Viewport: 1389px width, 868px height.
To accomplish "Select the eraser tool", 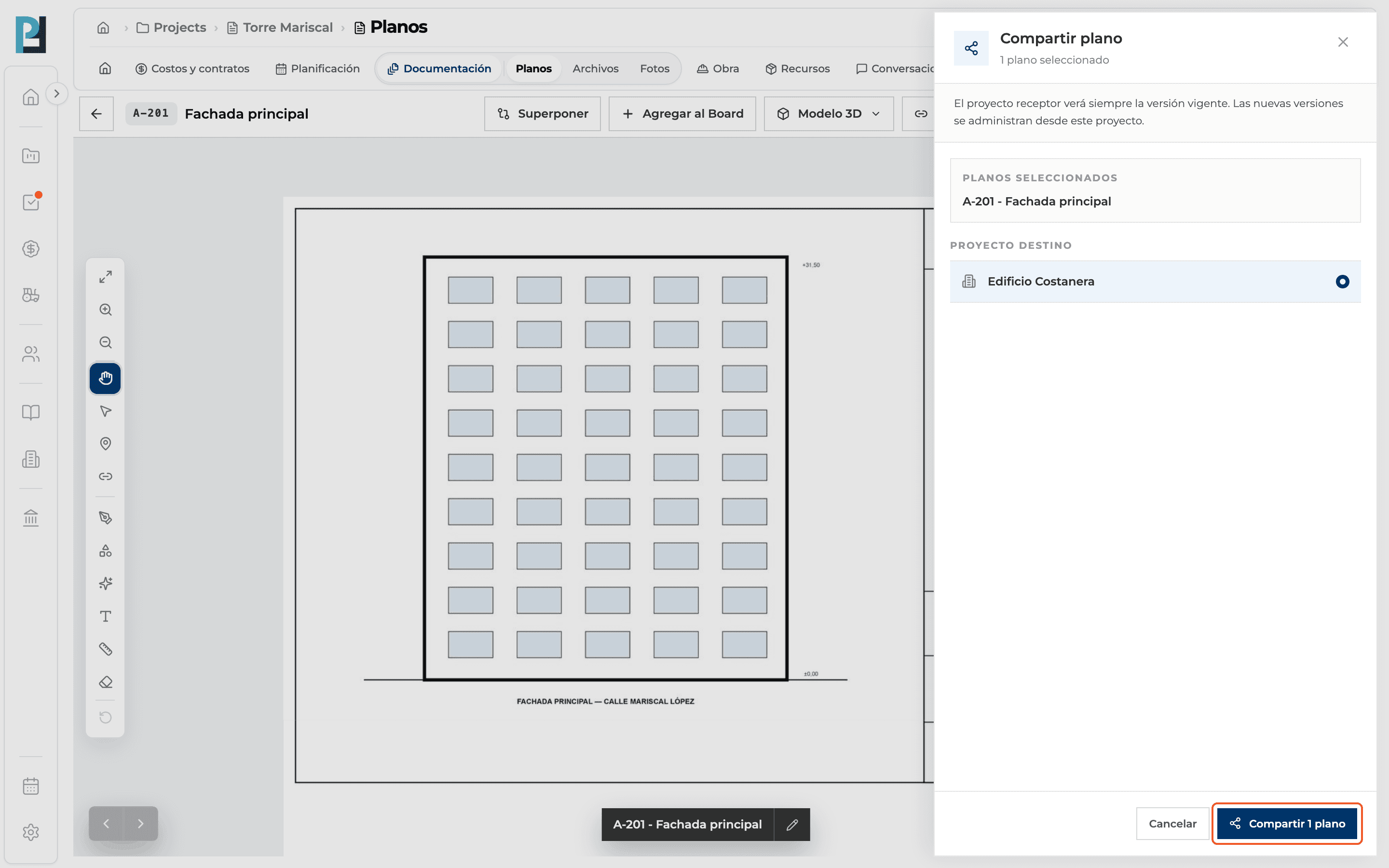I will tap(105, 682).
